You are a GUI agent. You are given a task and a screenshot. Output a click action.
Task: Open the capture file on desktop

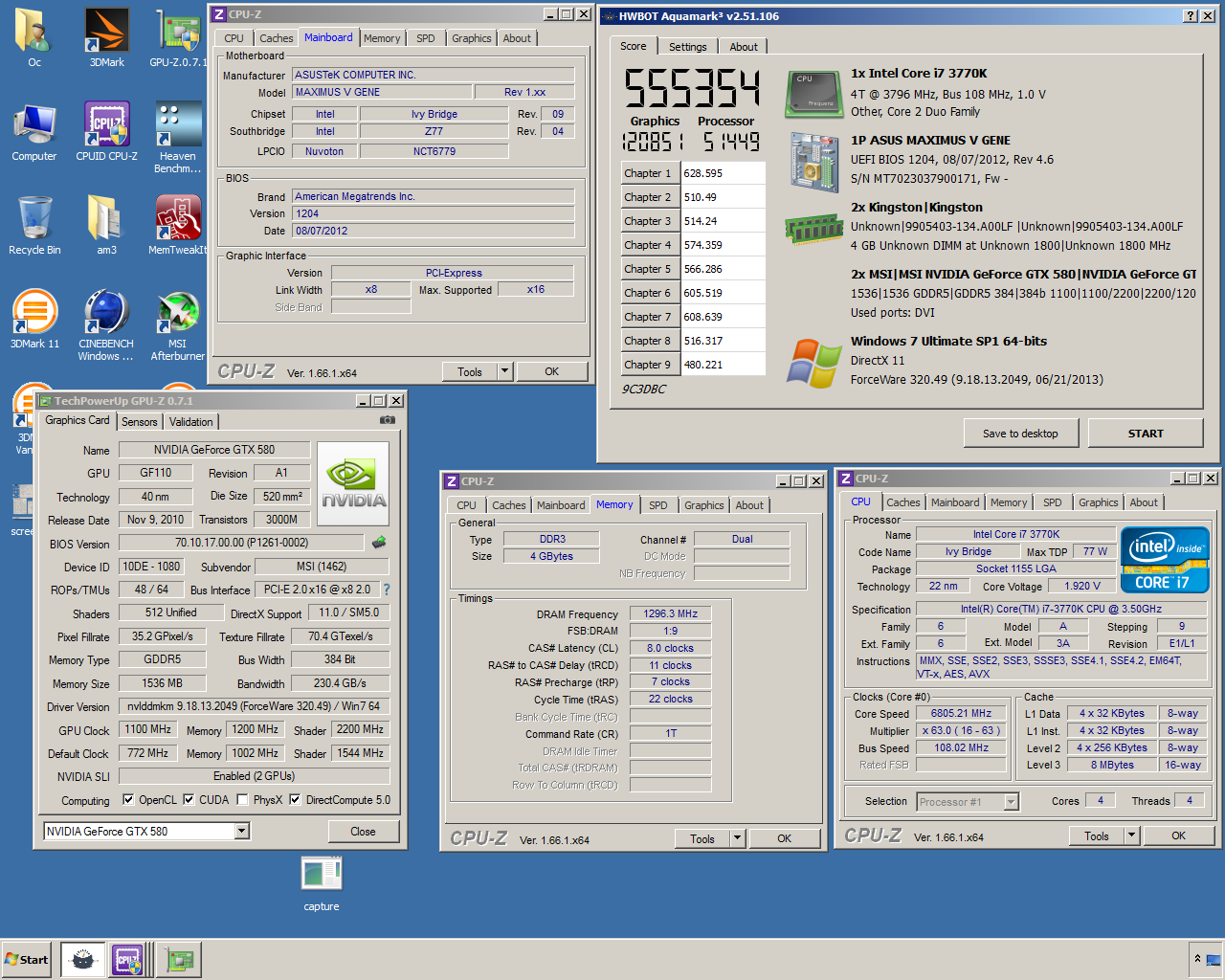(322, 883)
